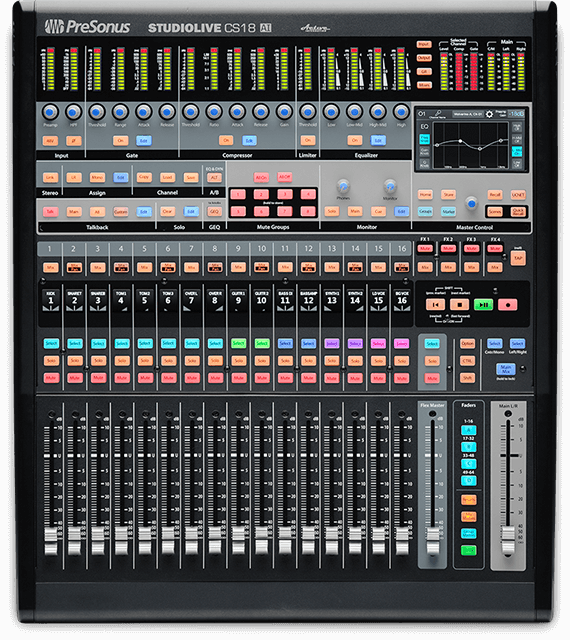570x640 pixels.
Task: Open settings via the touchscreen gear icon
Action: pyautogui.click(x=489, y=114)
